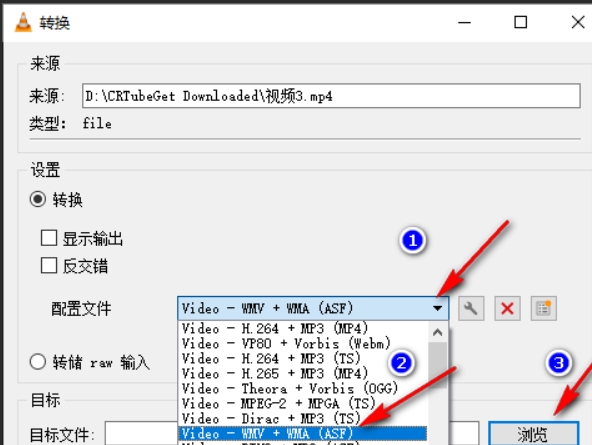Pick highlighted Video - WMV + WMA (ASF) entry

(x=302, y=433)
